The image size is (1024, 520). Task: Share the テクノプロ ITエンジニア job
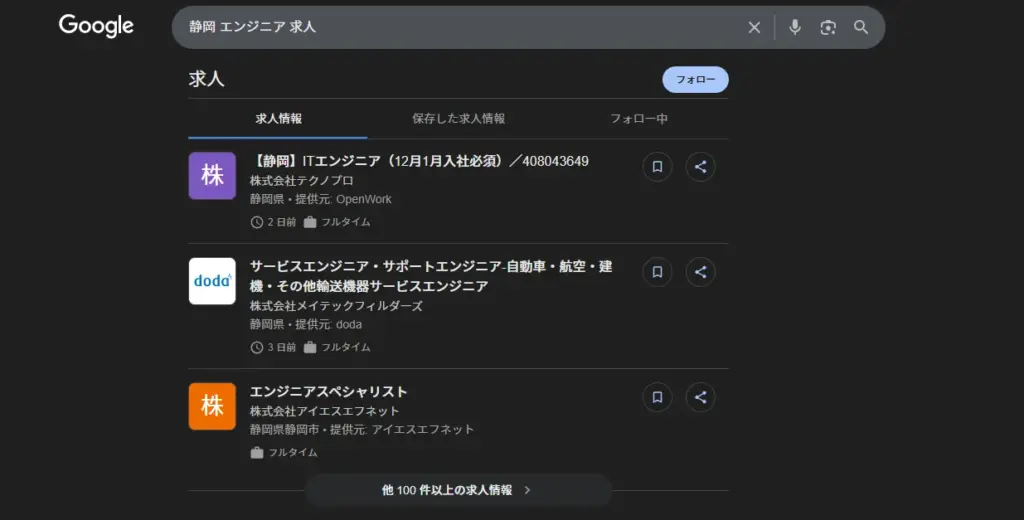(x=700, y=167)
